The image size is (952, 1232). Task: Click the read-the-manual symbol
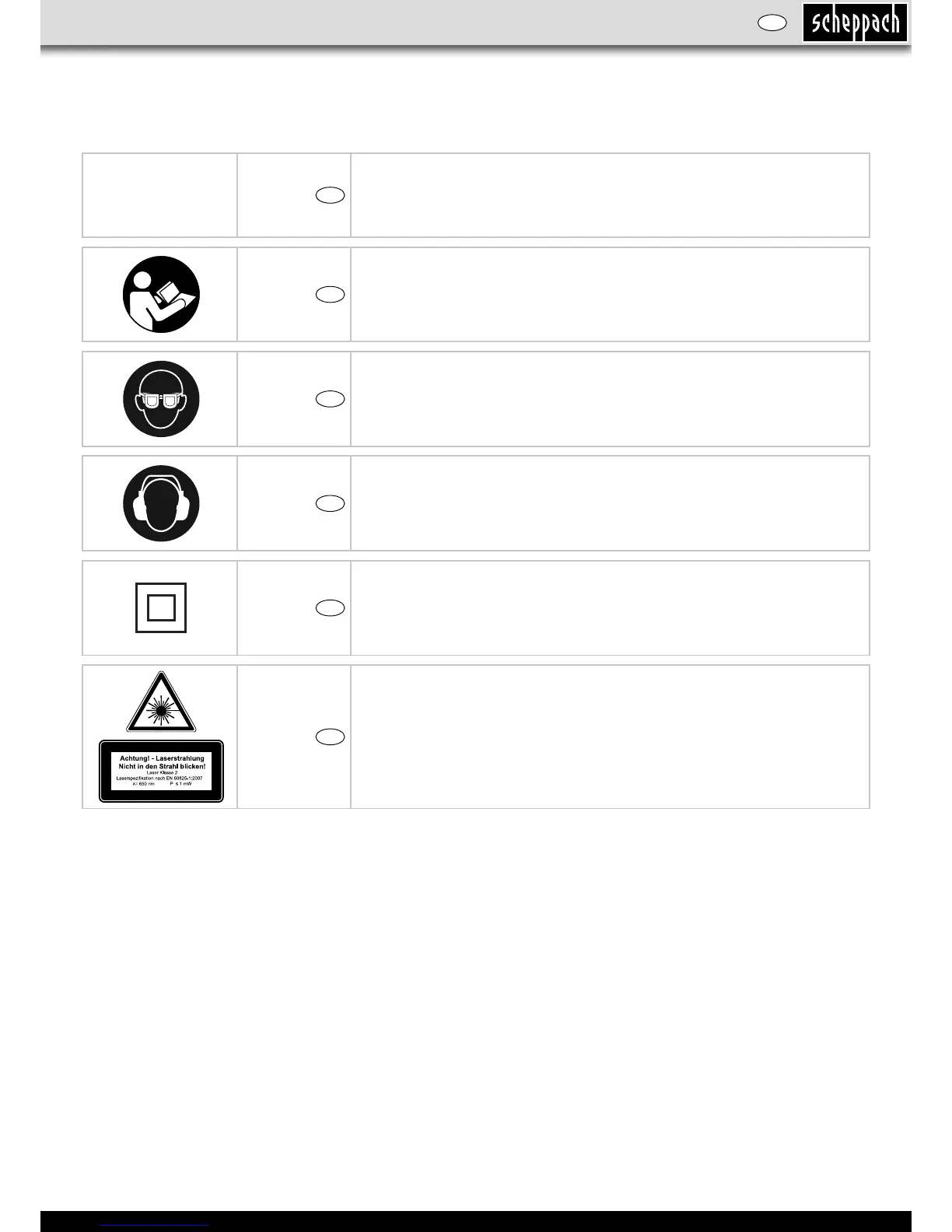(x=161, y=294)
